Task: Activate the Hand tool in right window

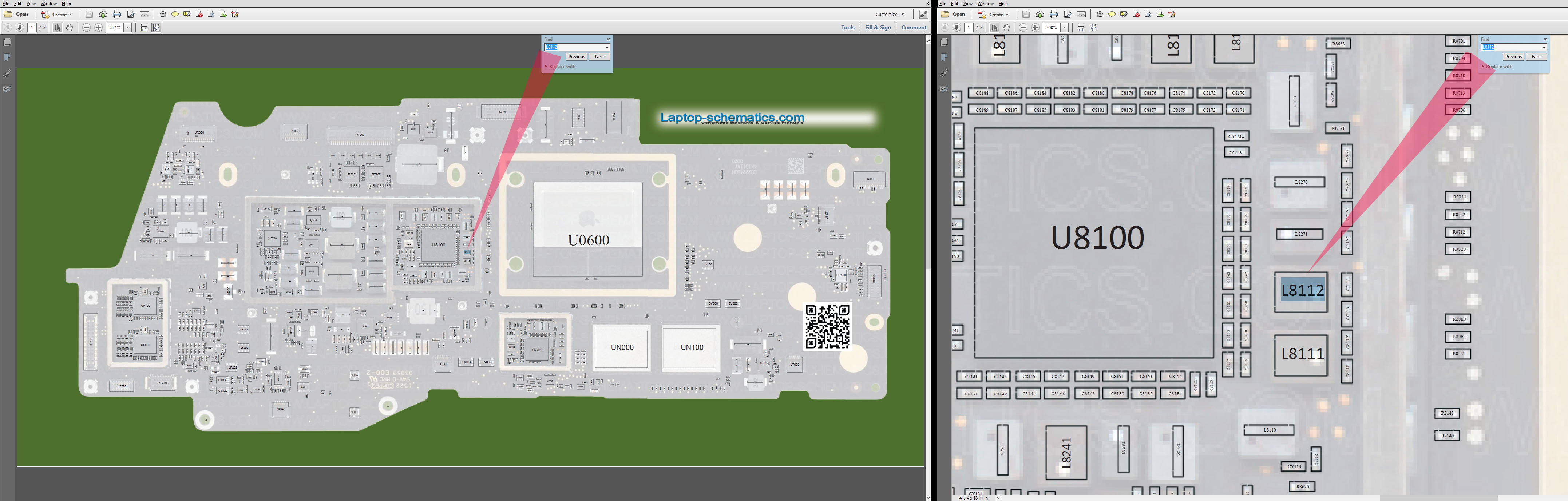Action: tap(1007, 27)
